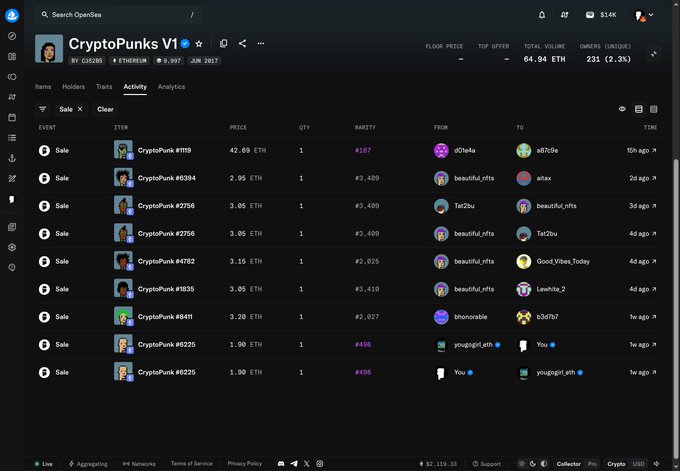
Task: Switch to the Items tab
Action: (43, 87)
